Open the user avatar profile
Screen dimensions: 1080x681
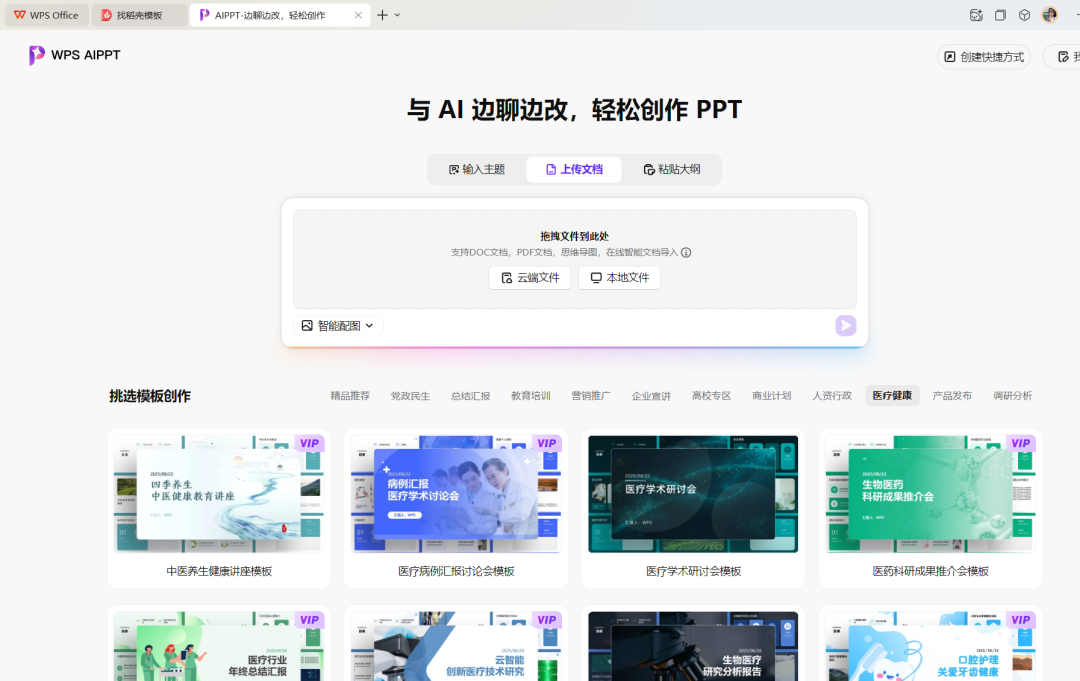[x=1049, y=15]
